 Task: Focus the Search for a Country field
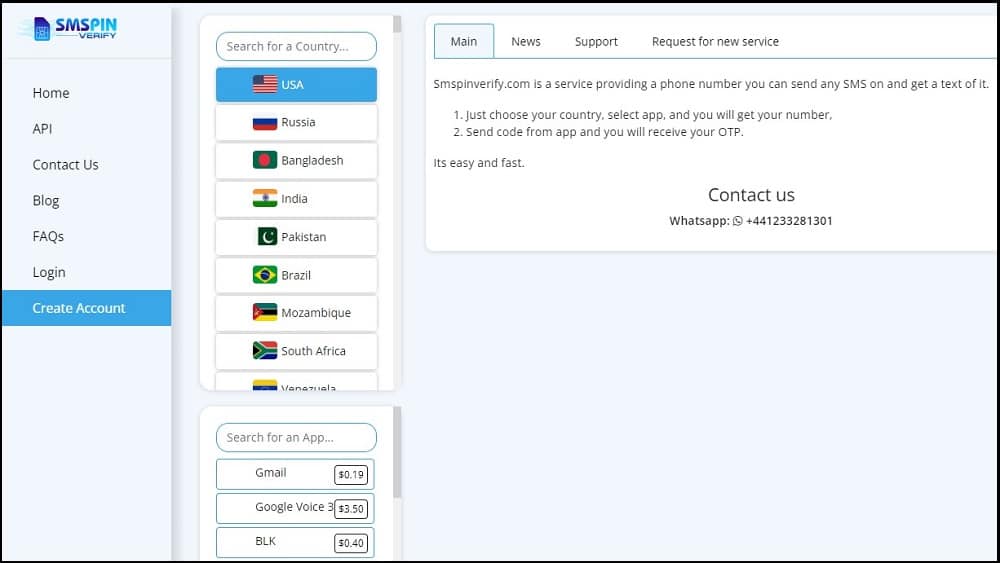(297, 47)
